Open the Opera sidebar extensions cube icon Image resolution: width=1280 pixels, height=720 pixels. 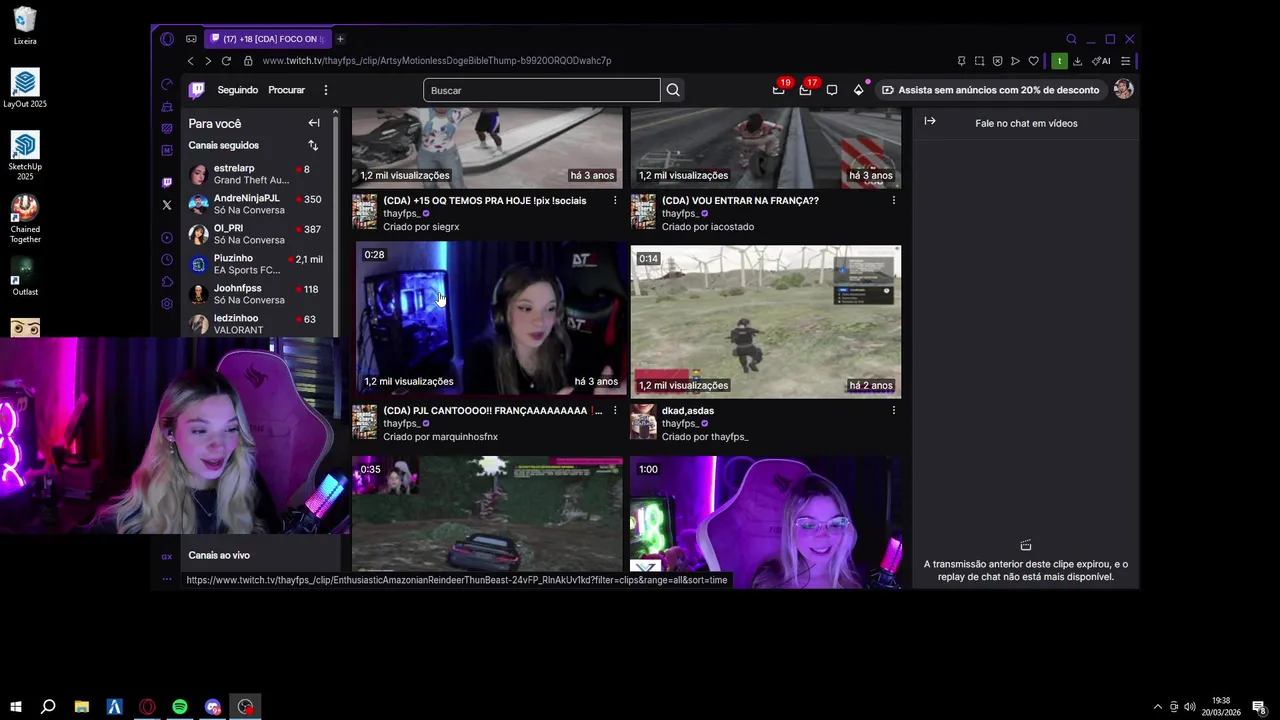coord(167,282)
